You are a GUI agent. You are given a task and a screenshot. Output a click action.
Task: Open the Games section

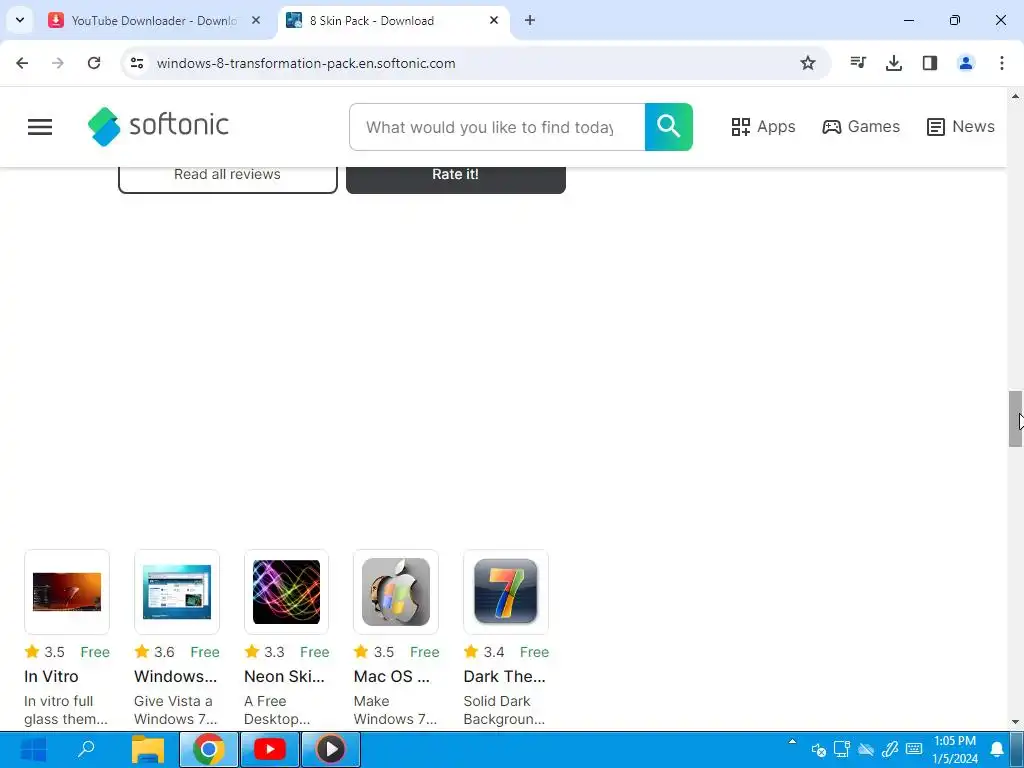pos(861,127)
